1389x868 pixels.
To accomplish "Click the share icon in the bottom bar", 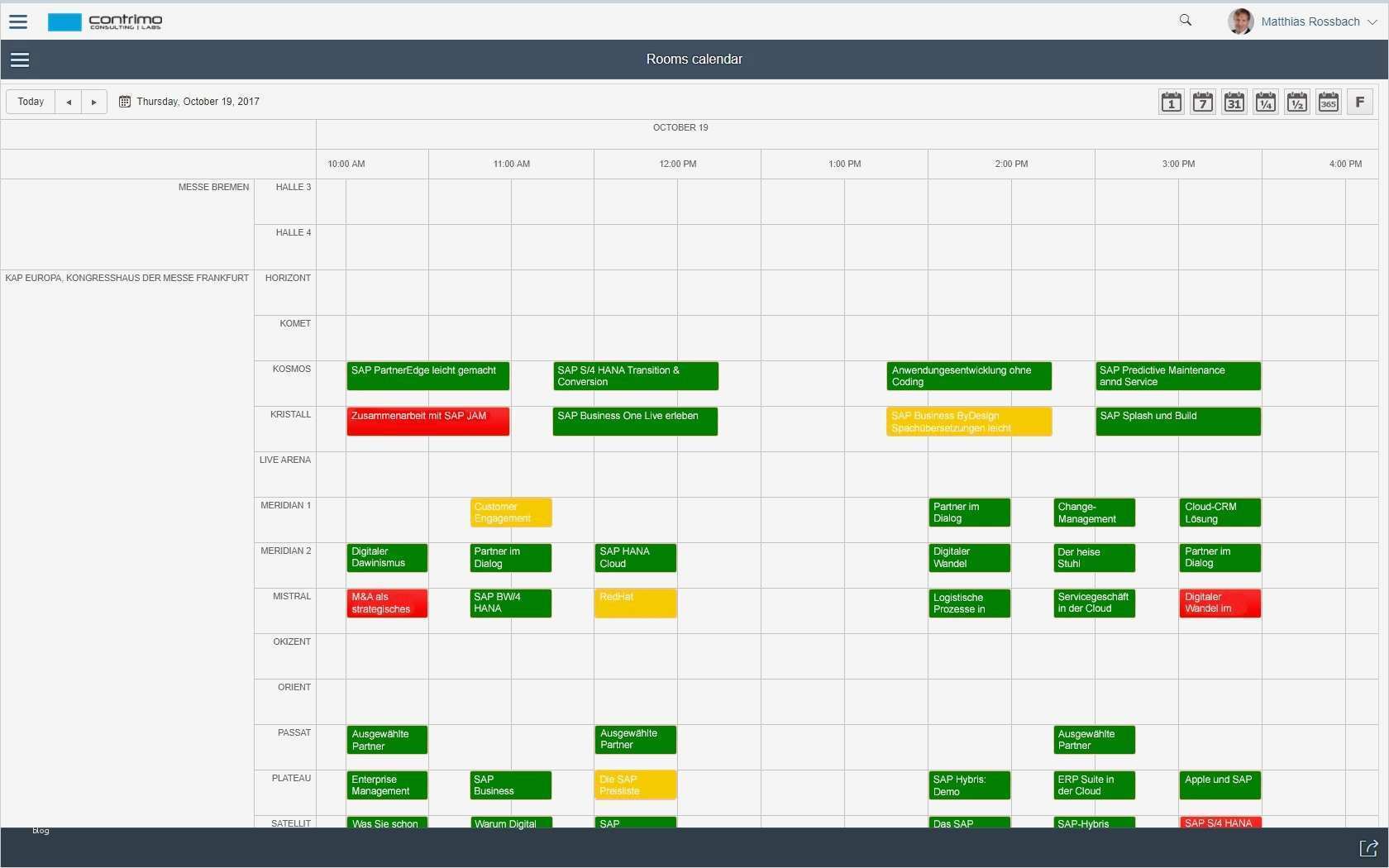I will tap(1369, 848).
